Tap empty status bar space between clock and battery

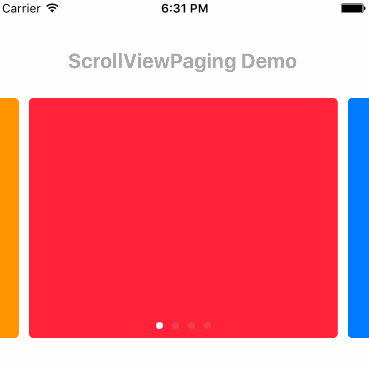click(x=275, y=8)
